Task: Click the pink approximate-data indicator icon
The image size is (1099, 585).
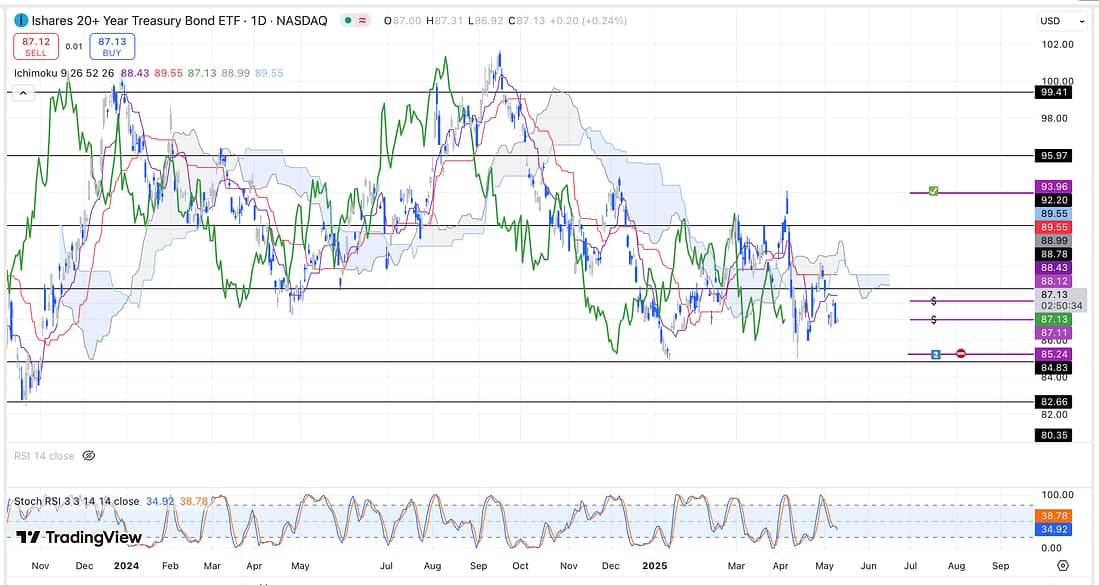Action: [x=362, y=21]
